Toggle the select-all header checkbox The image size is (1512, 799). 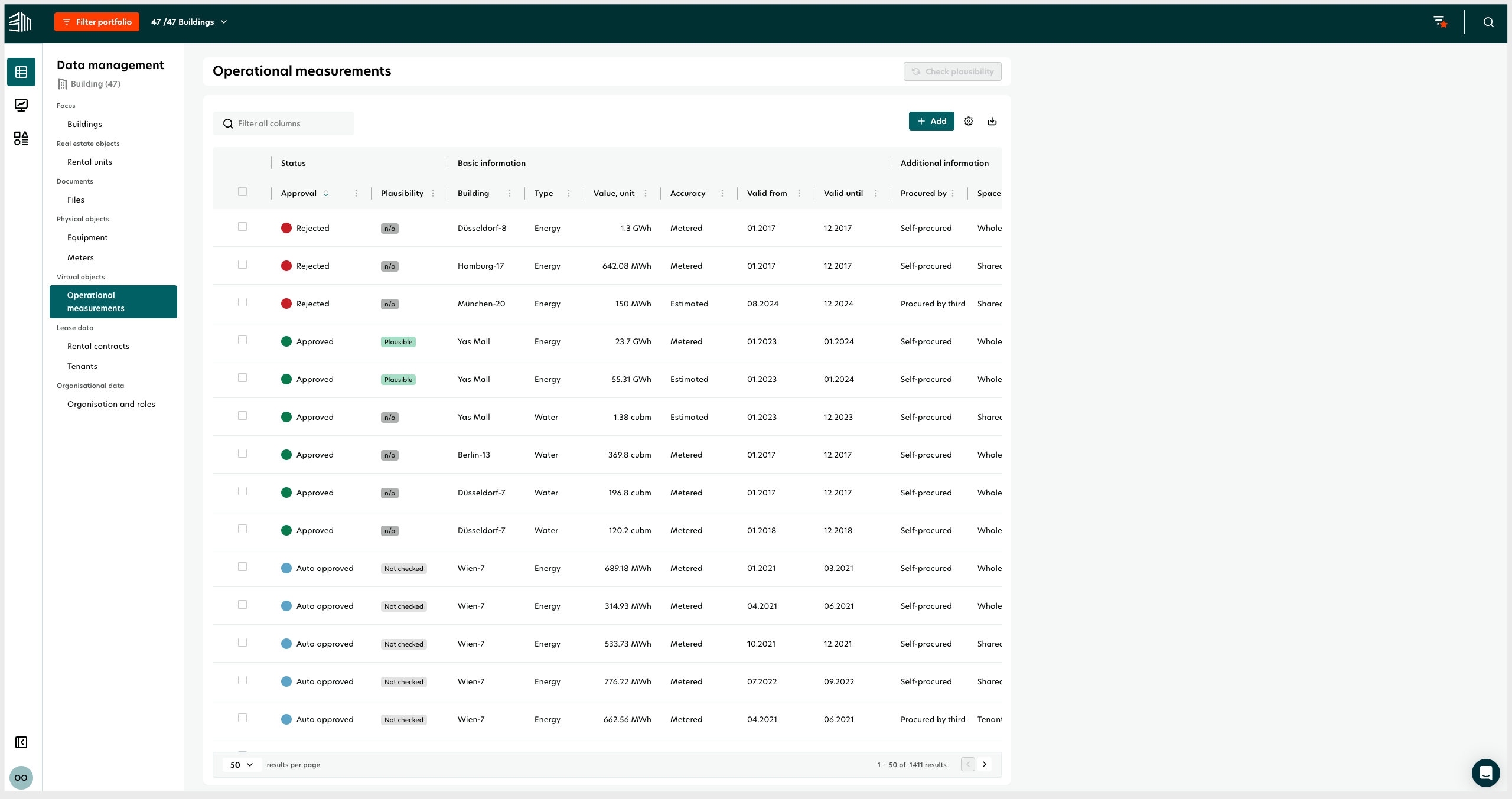[x=242, y=191]
